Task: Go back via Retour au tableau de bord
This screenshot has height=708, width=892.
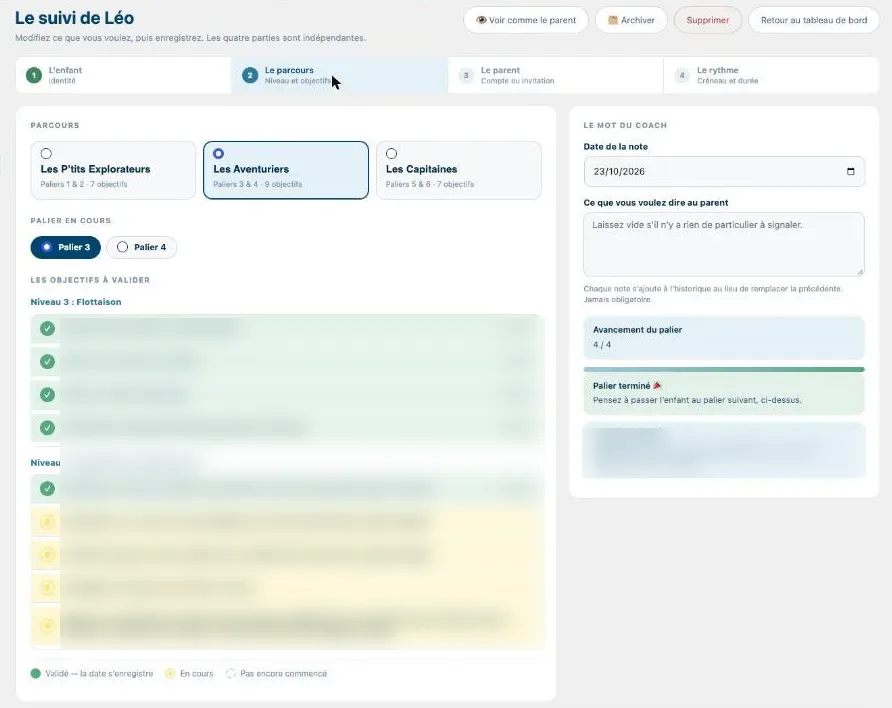Action: (x=814, y=20)
